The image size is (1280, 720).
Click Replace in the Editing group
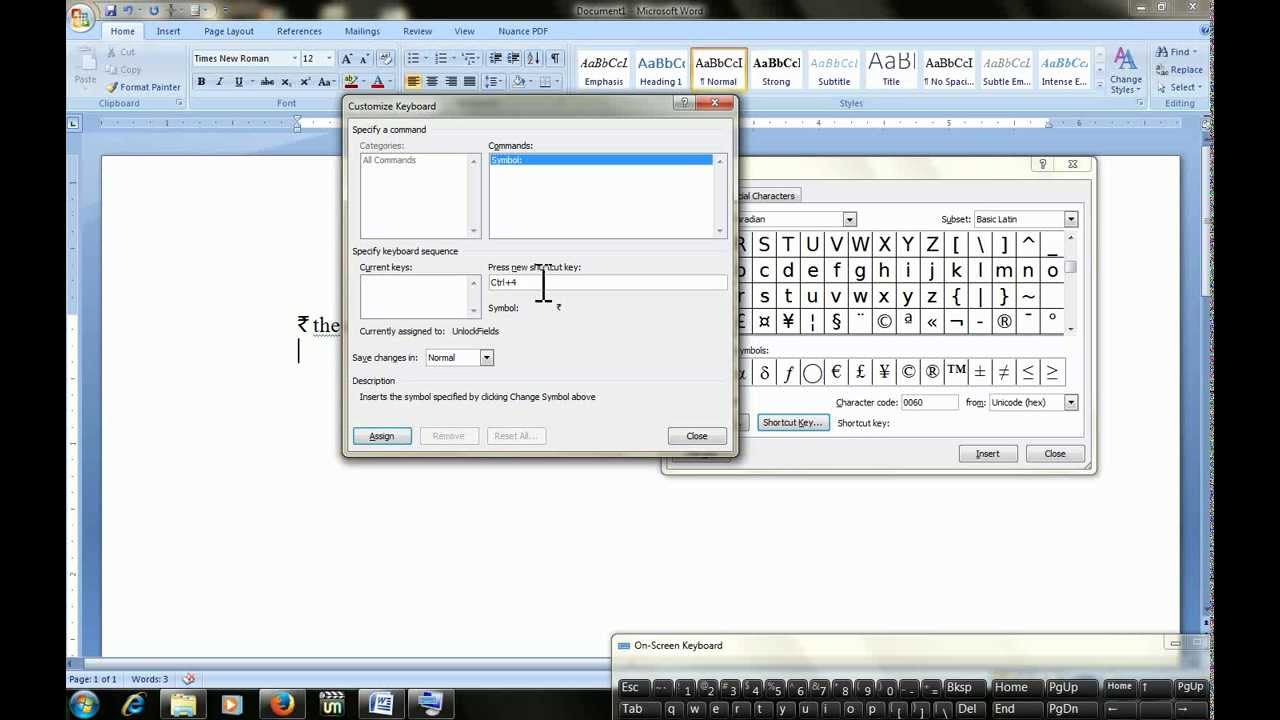click(x=1180, y=70)
